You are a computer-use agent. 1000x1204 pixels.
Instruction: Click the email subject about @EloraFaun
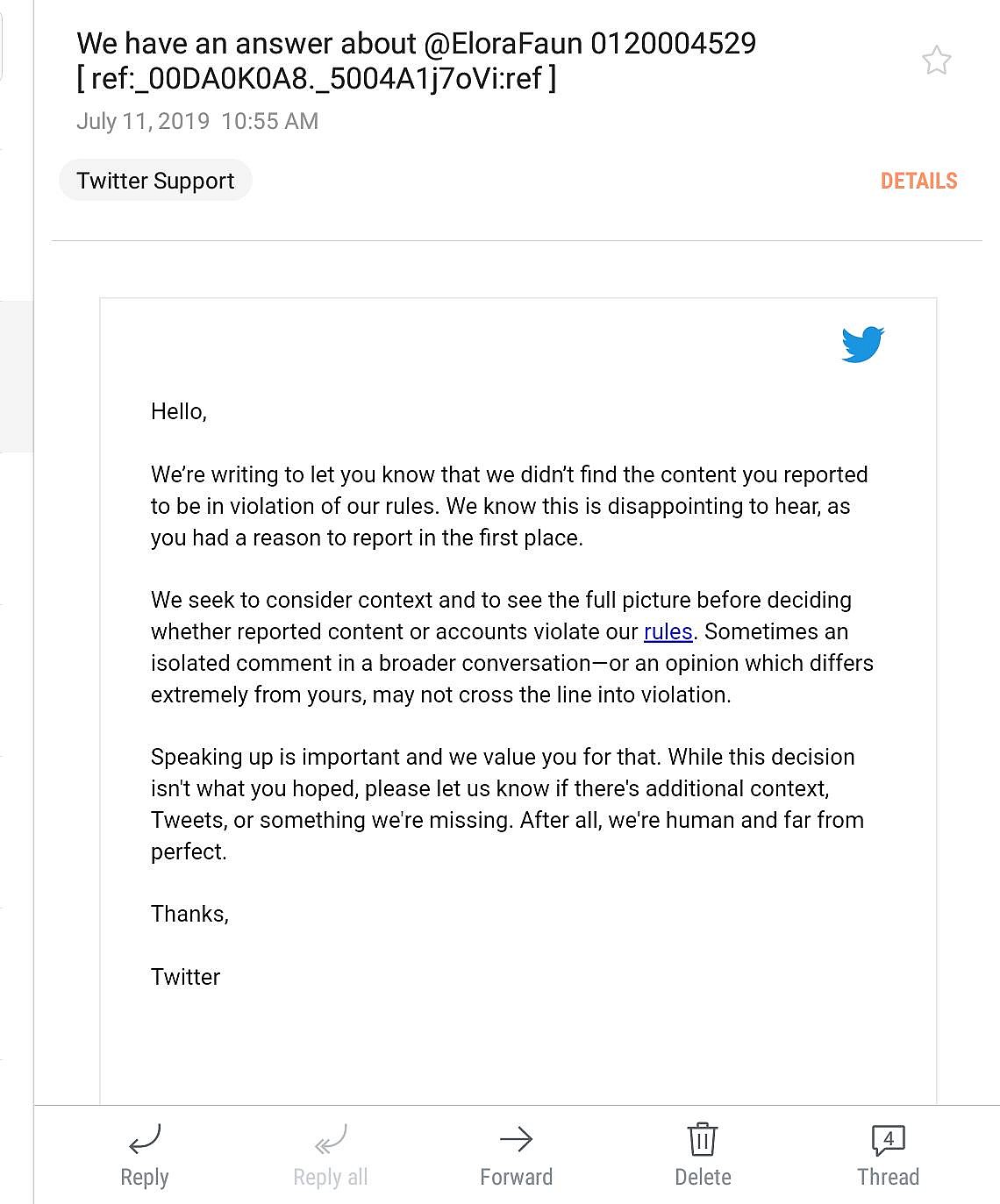(416, 61)
